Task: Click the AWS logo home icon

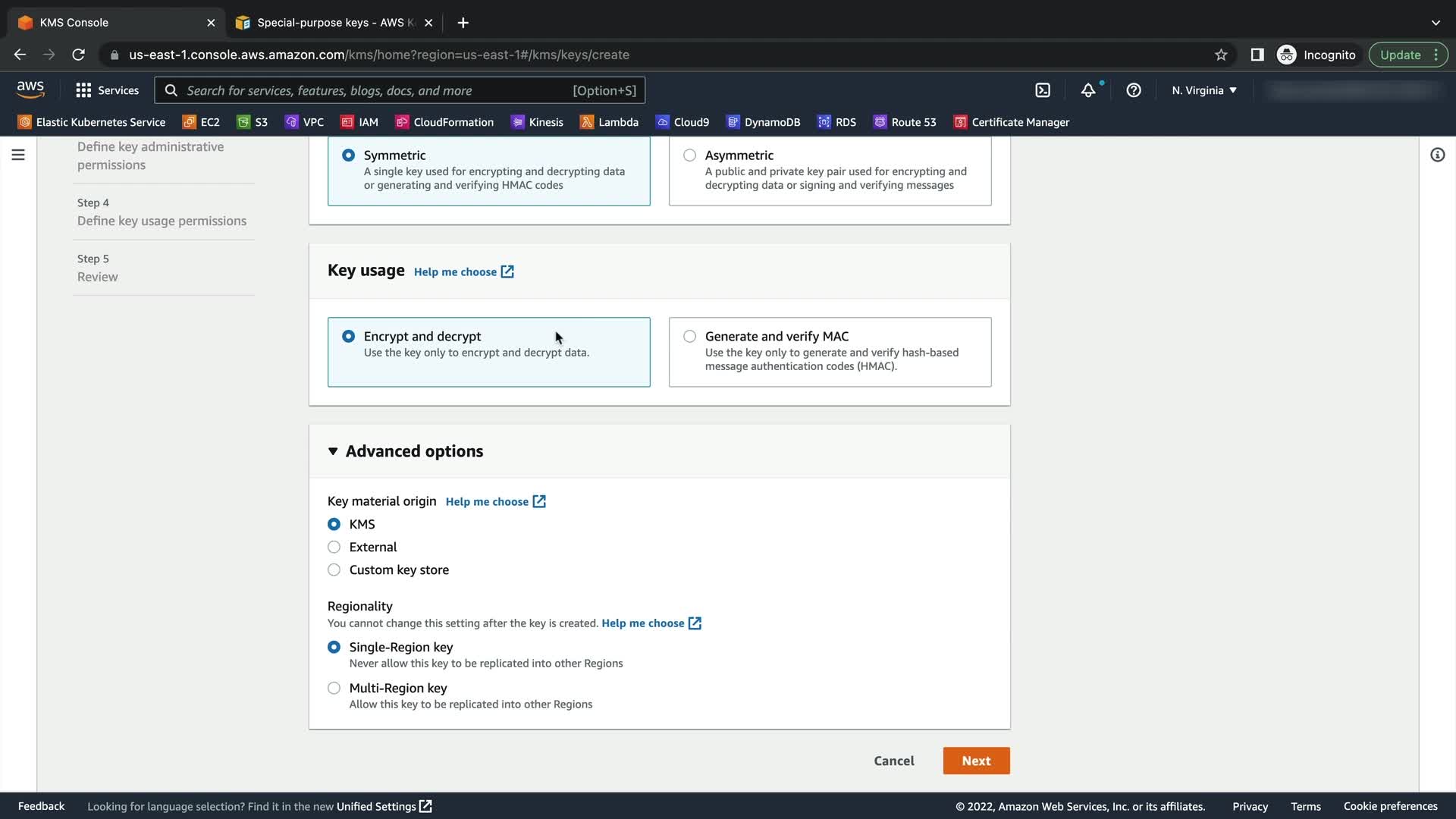Action: point(30,89)
